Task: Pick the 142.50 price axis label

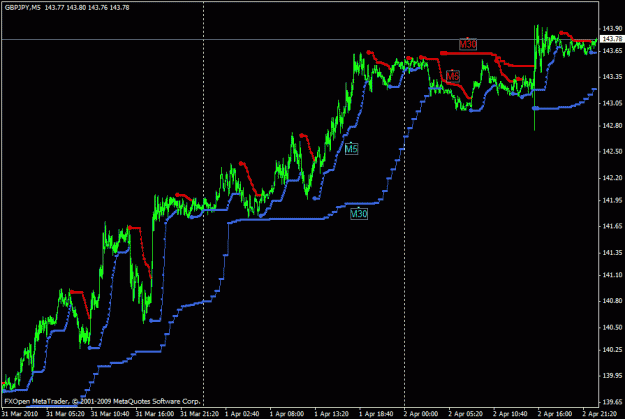Action: coord(612,151)
